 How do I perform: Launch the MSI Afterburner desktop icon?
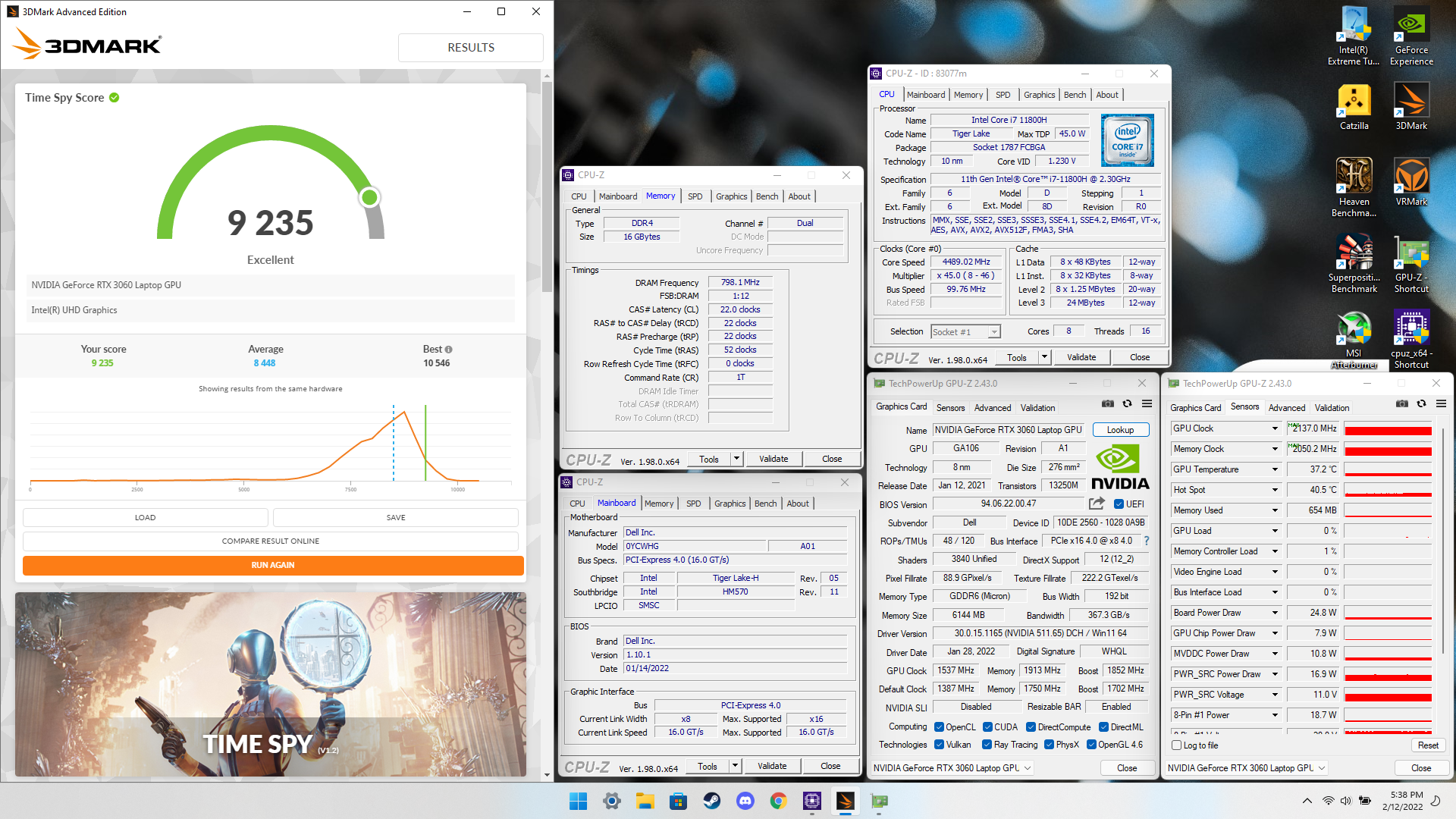(1354, 339)
